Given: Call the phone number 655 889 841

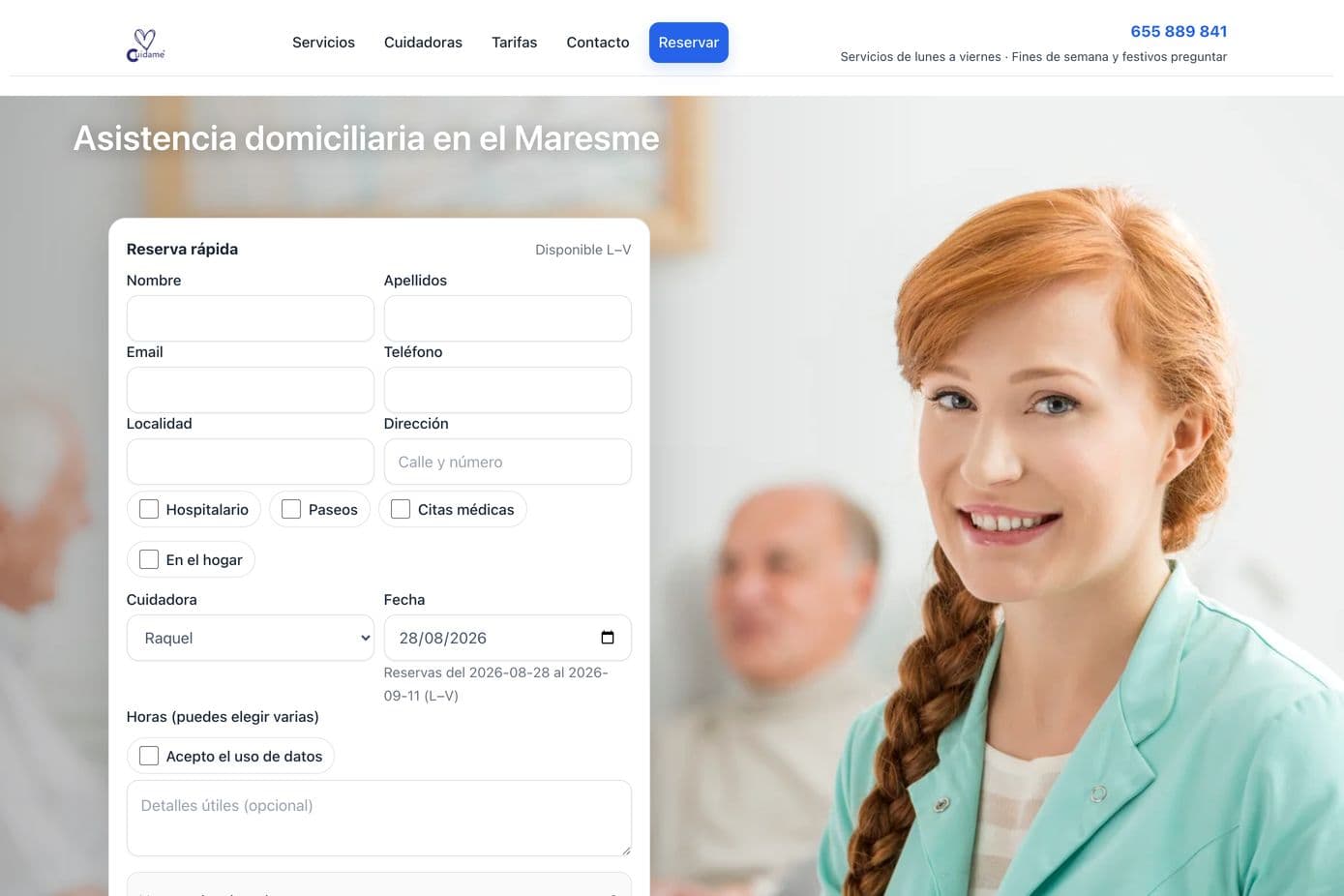Looking at the screenshot, I should tap(1179, 31).
